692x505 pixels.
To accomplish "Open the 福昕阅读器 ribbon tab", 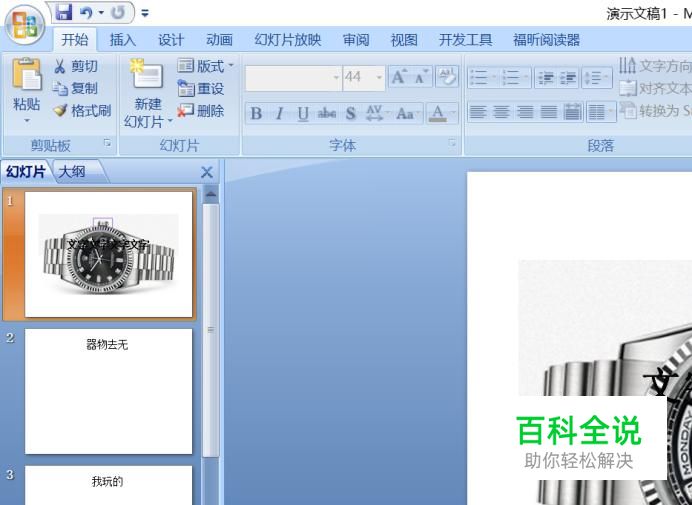I will pyautogui.click(x=546, y=40).
